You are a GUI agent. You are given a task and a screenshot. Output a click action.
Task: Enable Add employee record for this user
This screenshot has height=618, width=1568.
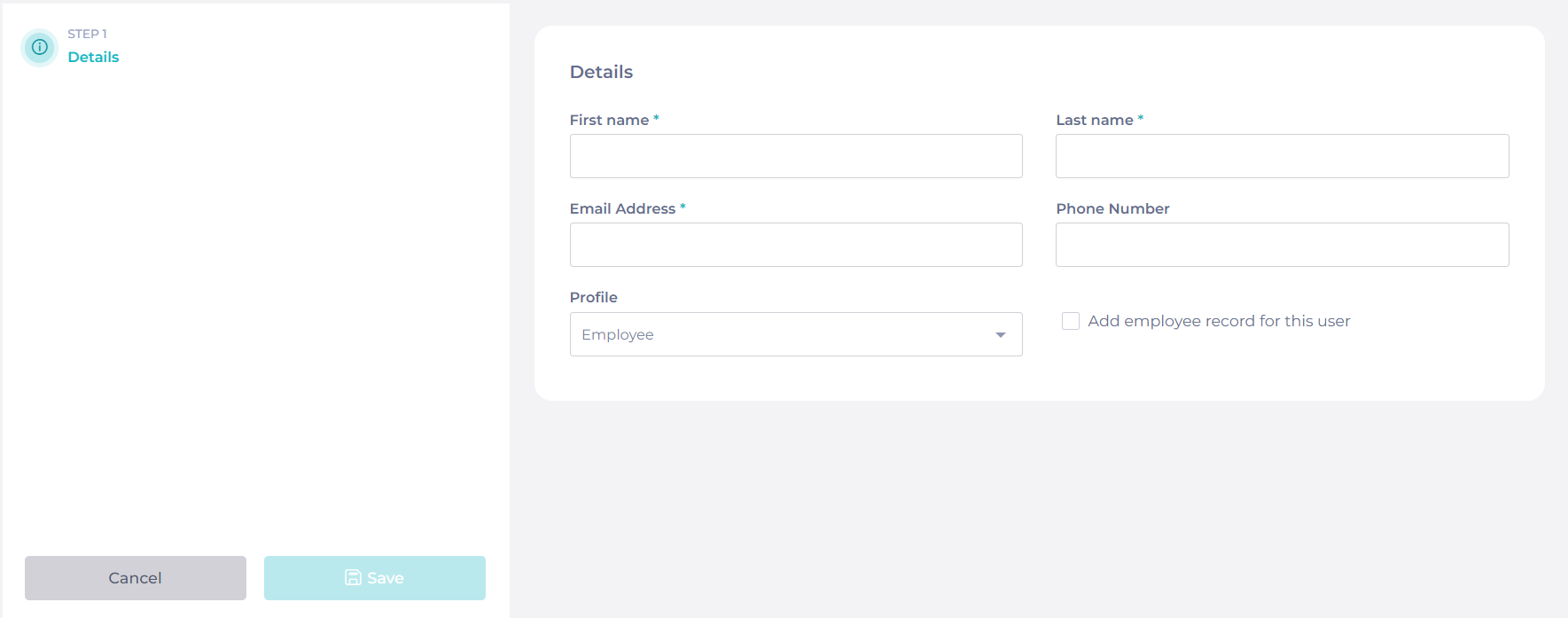pos(1071,321)
